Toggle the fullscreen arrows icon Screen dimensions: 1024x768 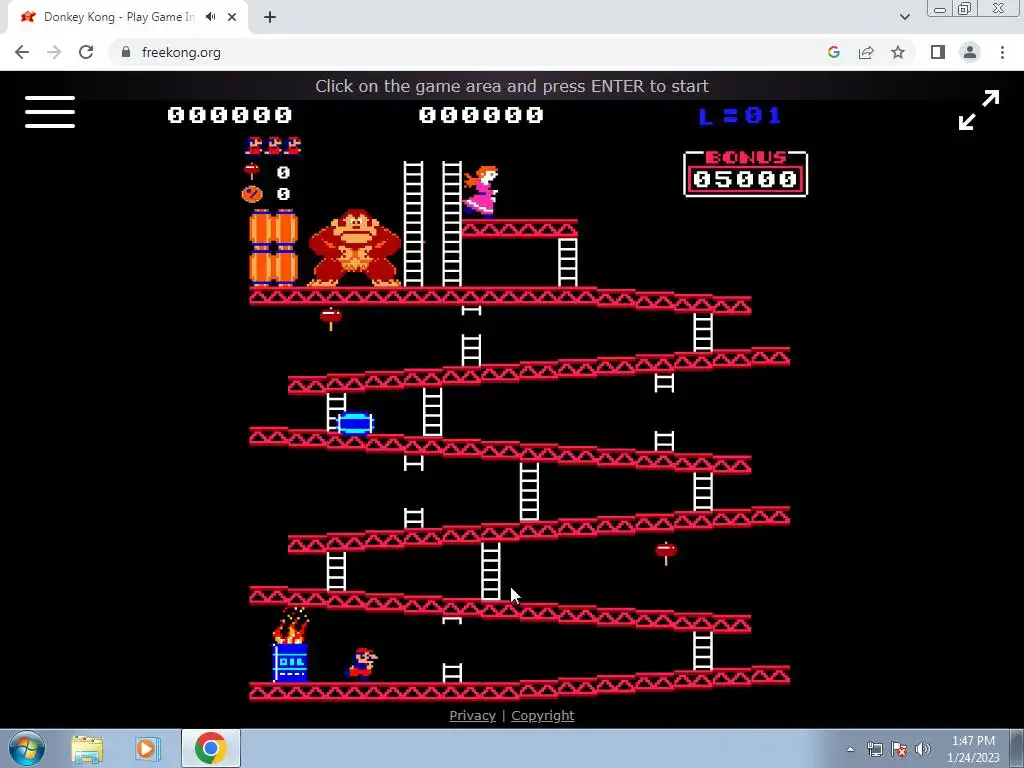click(x=978, y=110)
